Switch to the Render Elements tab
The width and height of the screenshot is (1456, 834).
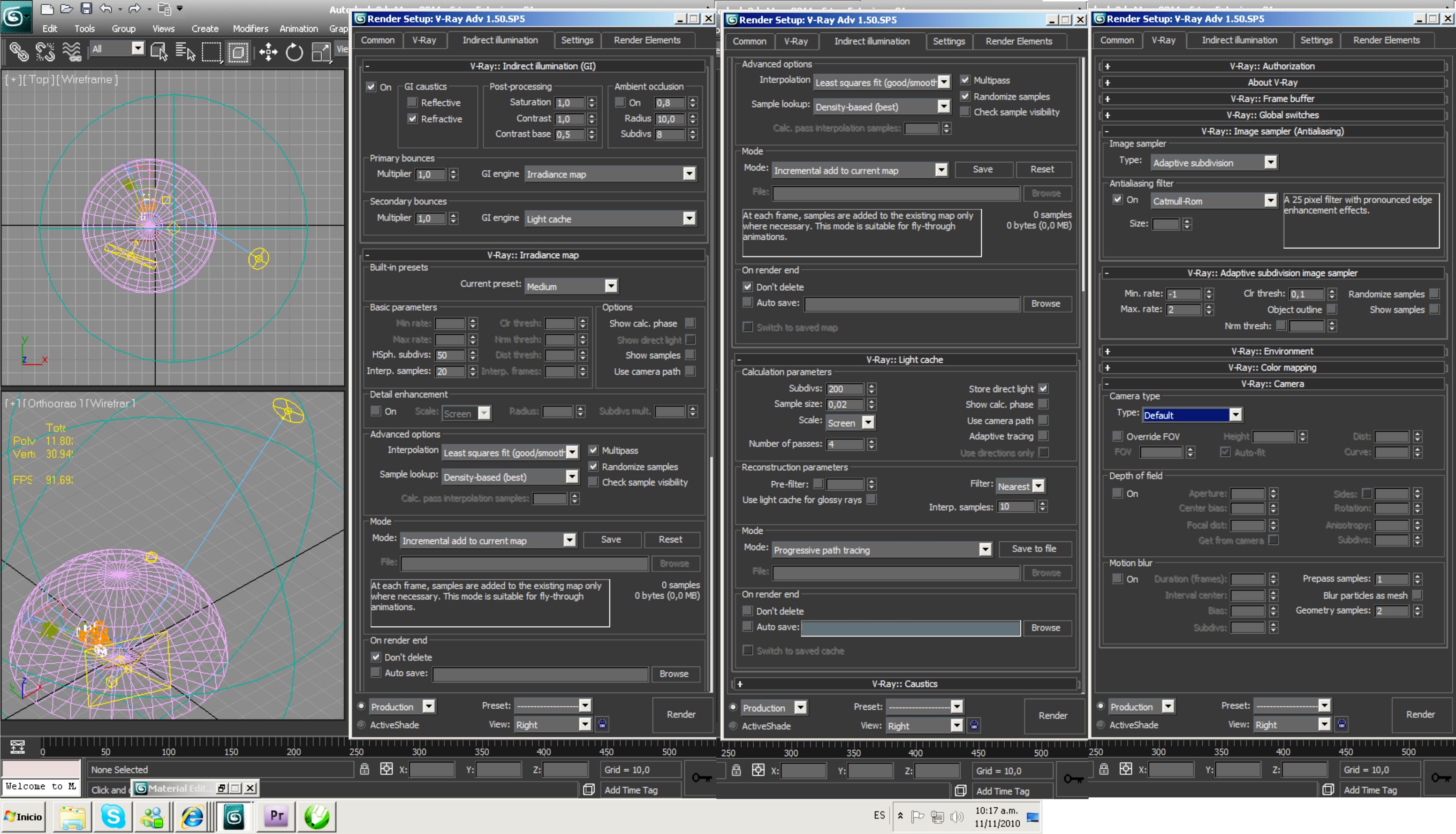[647, 40]
